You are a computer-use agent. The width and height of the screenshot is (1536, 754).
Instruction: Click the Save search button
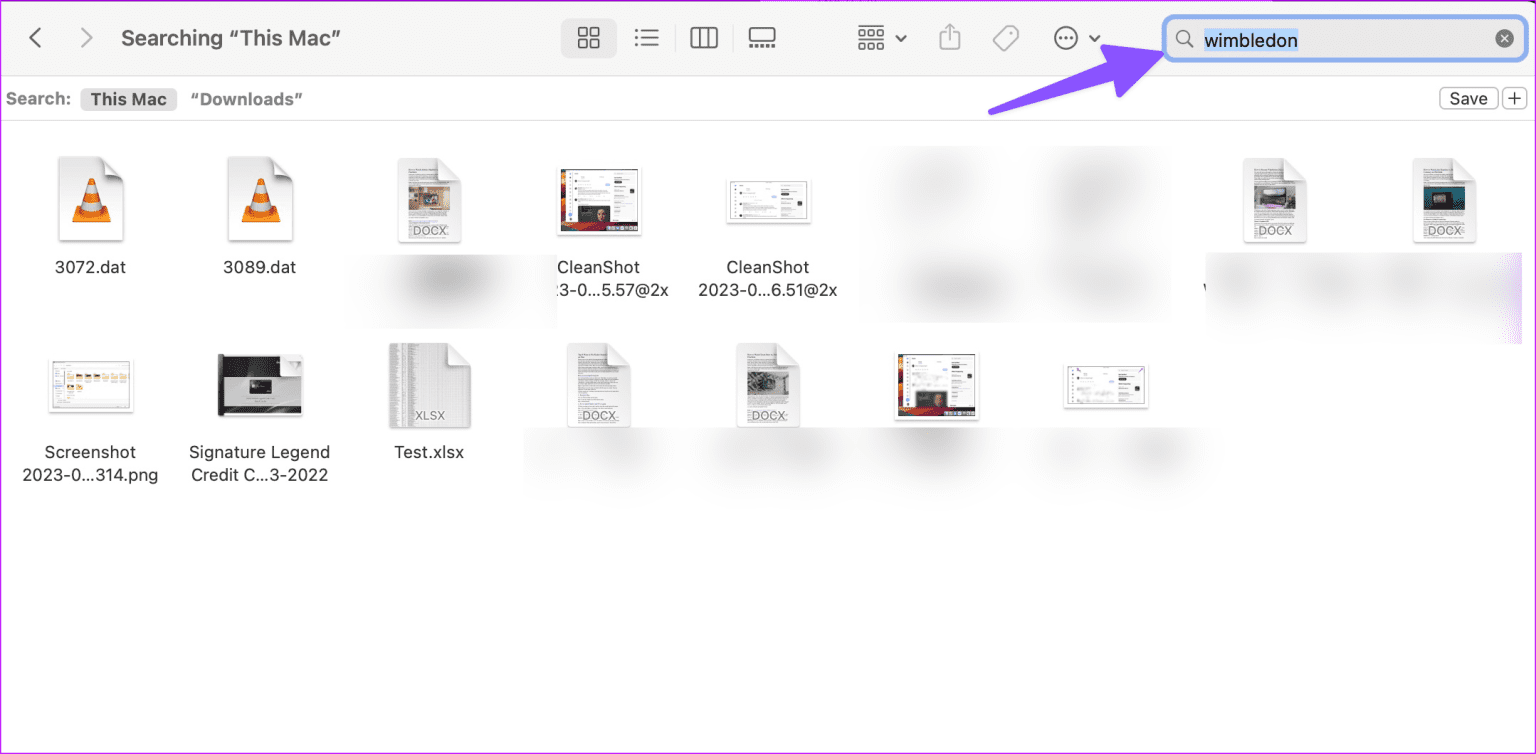1468,98
